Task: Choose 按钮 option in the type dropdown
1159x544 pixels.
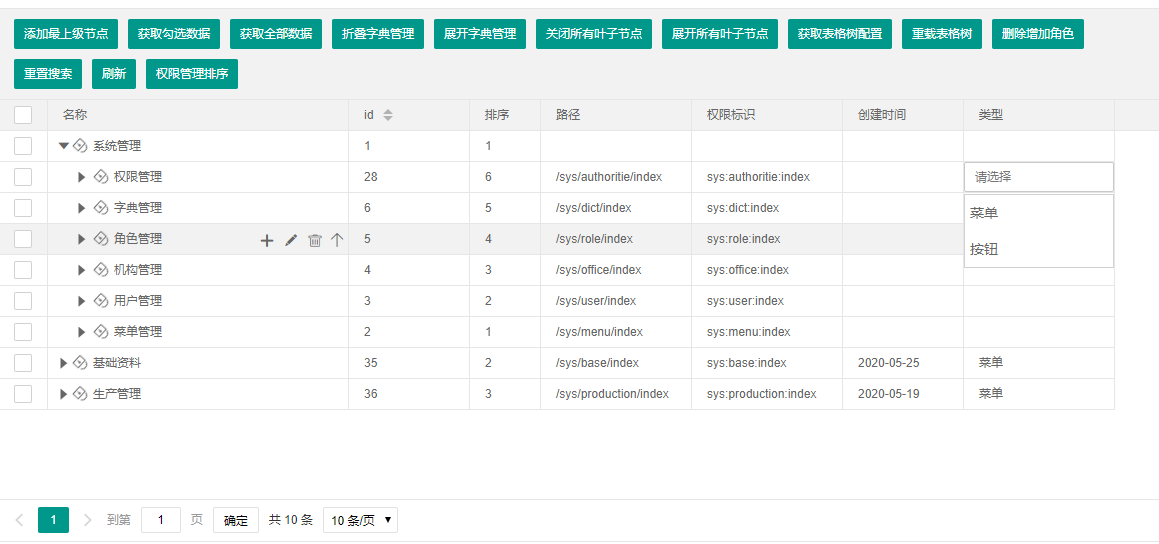Action: [984, 249]
